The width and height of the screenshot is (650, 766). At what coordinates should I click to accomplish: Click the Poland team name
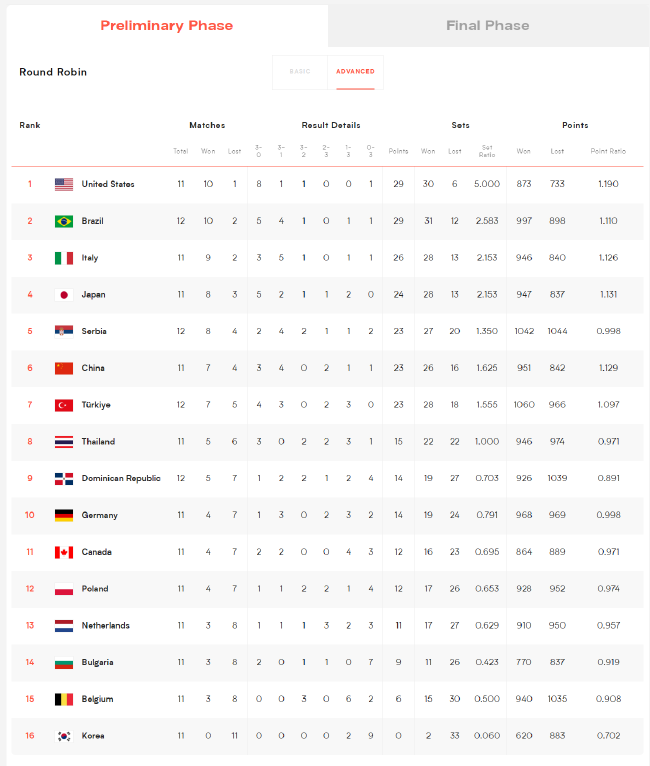coord(95,589)
